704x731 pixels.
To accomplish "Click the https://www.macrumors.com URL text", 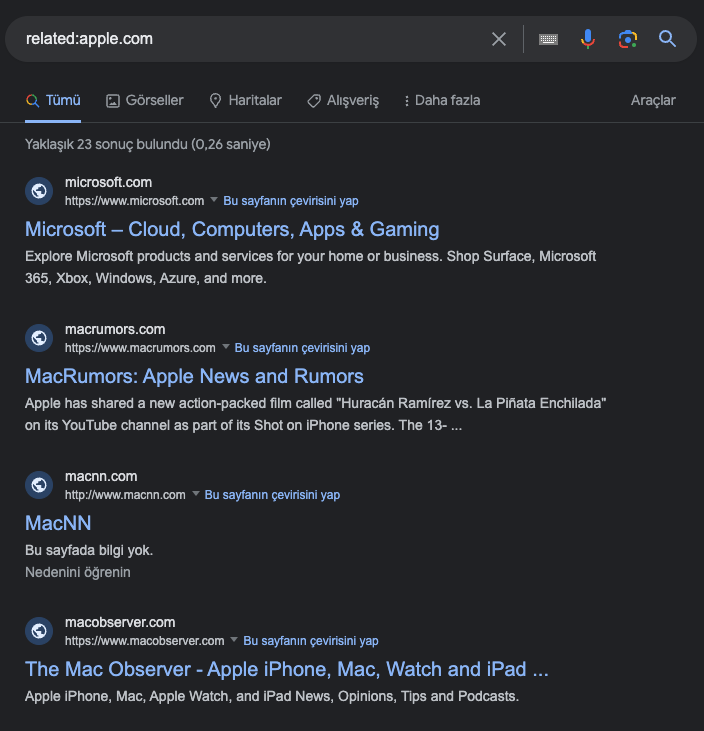I will tap(140, 348).
